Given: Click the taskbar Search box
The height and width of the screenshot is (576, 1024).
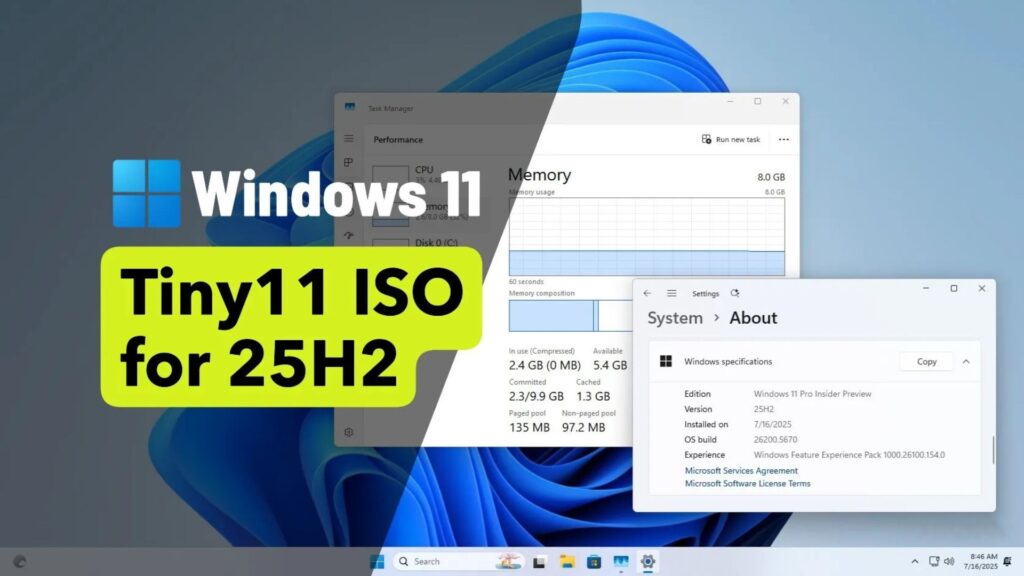Looking at the screenshot, I should [x=458, y=561].
